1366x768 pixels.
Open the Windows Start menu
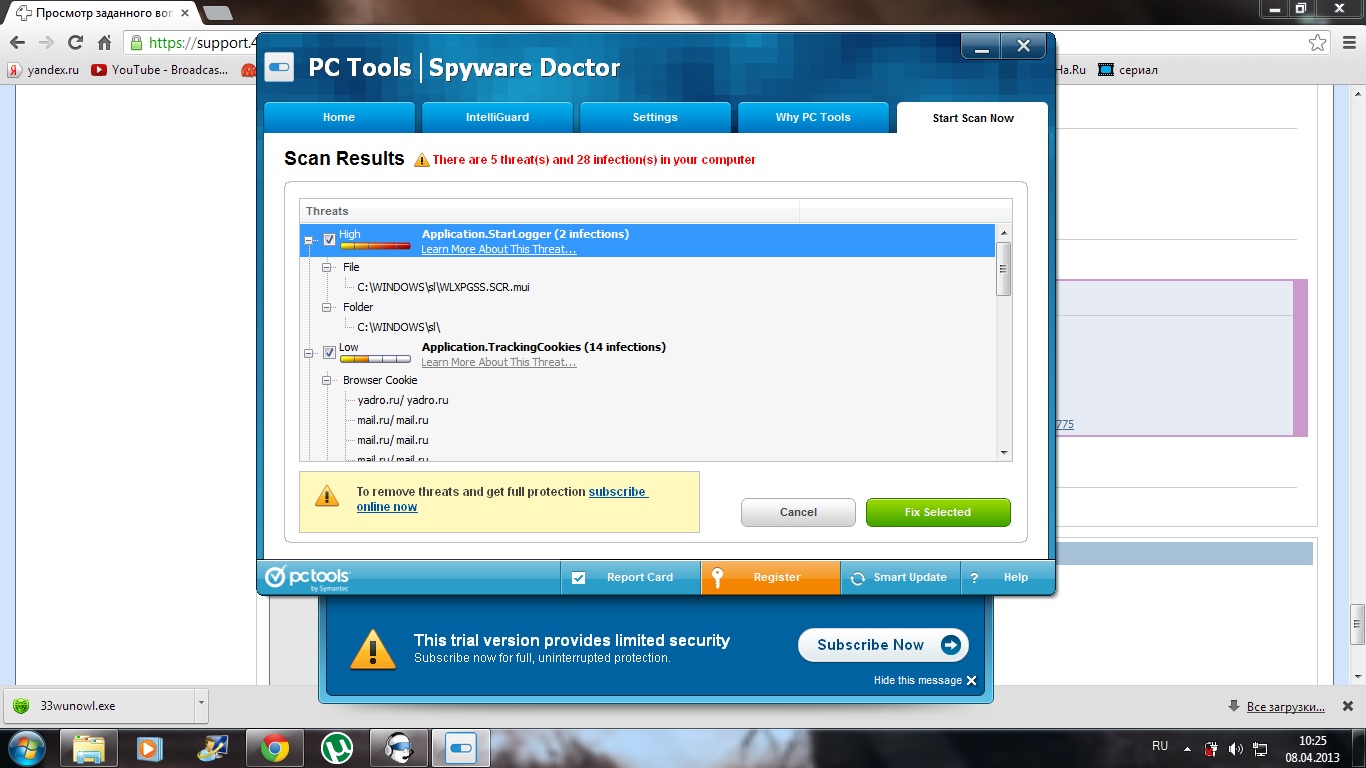click(x=26, y=747)
